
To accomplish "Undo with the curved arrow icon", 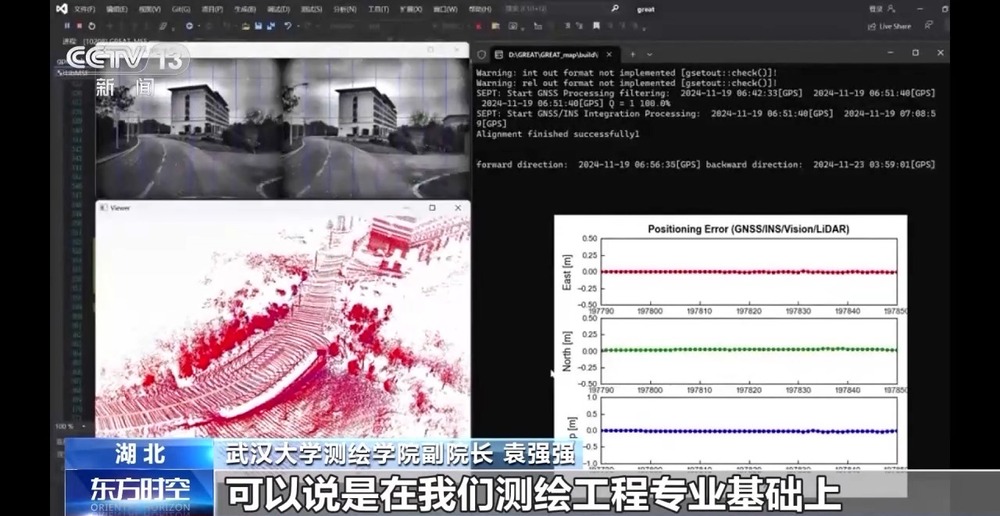I will [288, 26].
